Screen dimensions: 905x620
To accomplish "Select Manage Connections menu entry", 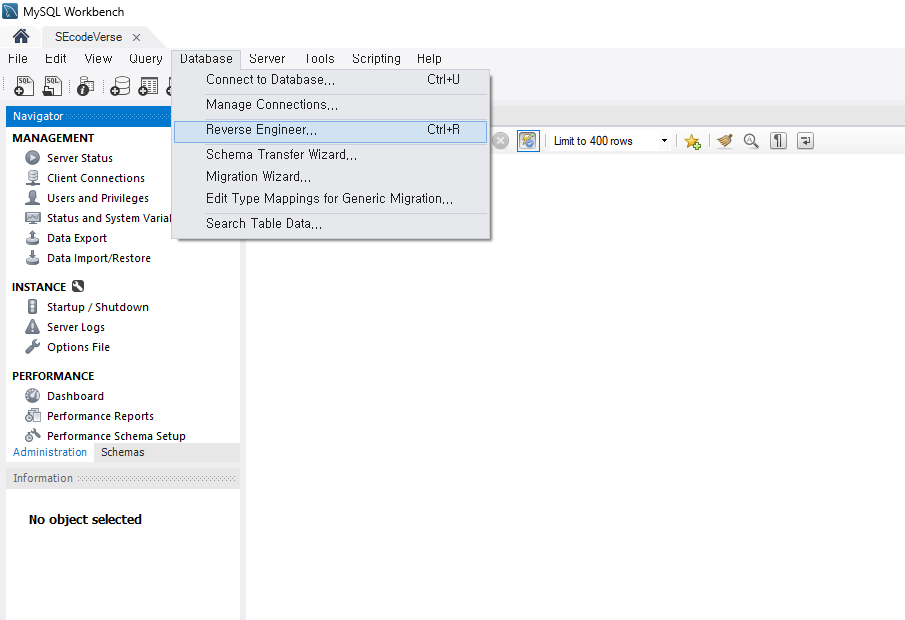I will tap(331, 104).
